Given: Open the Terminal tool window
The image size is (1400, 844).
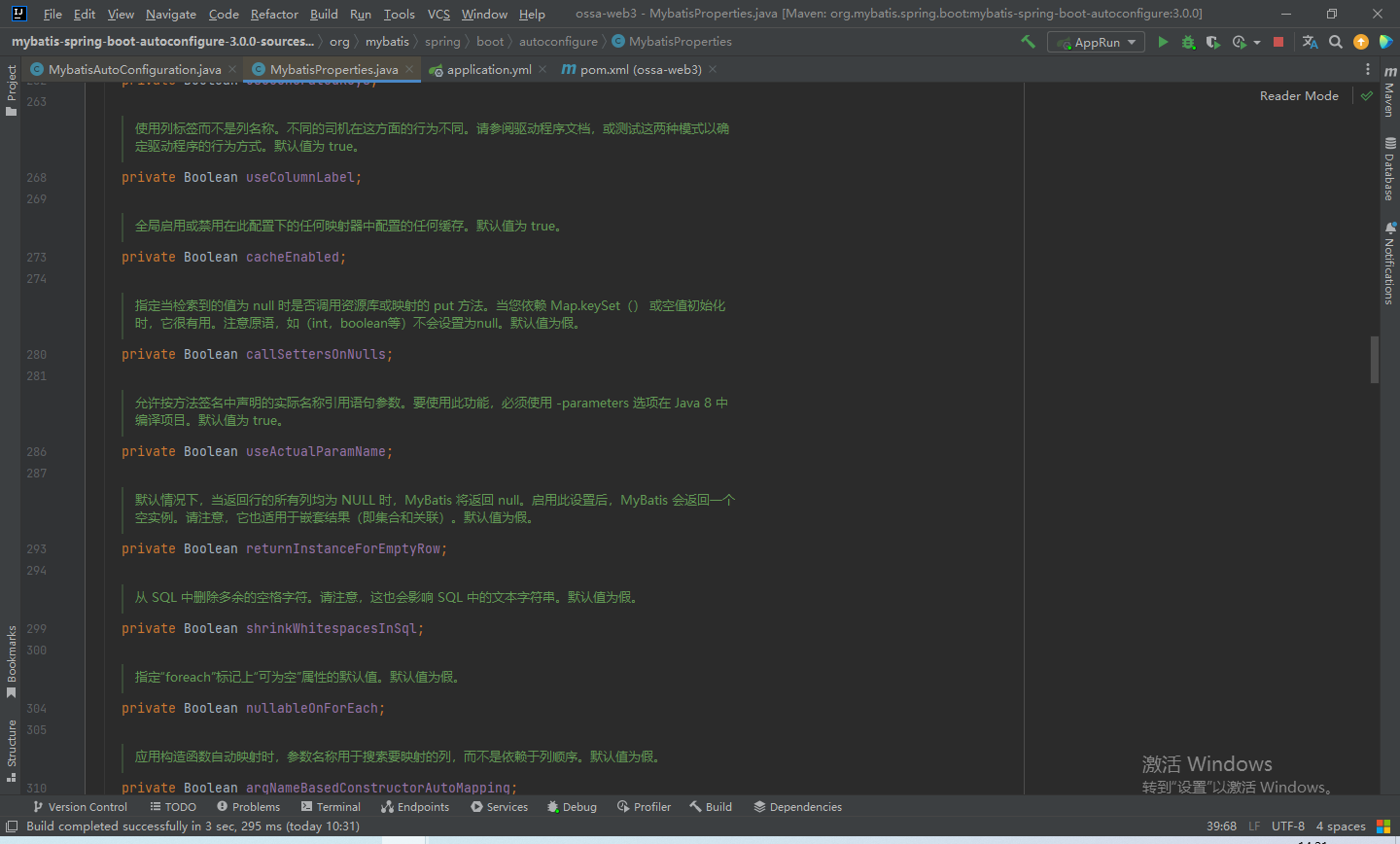Looking at the screenshot, I should click(x=331, y=807).
